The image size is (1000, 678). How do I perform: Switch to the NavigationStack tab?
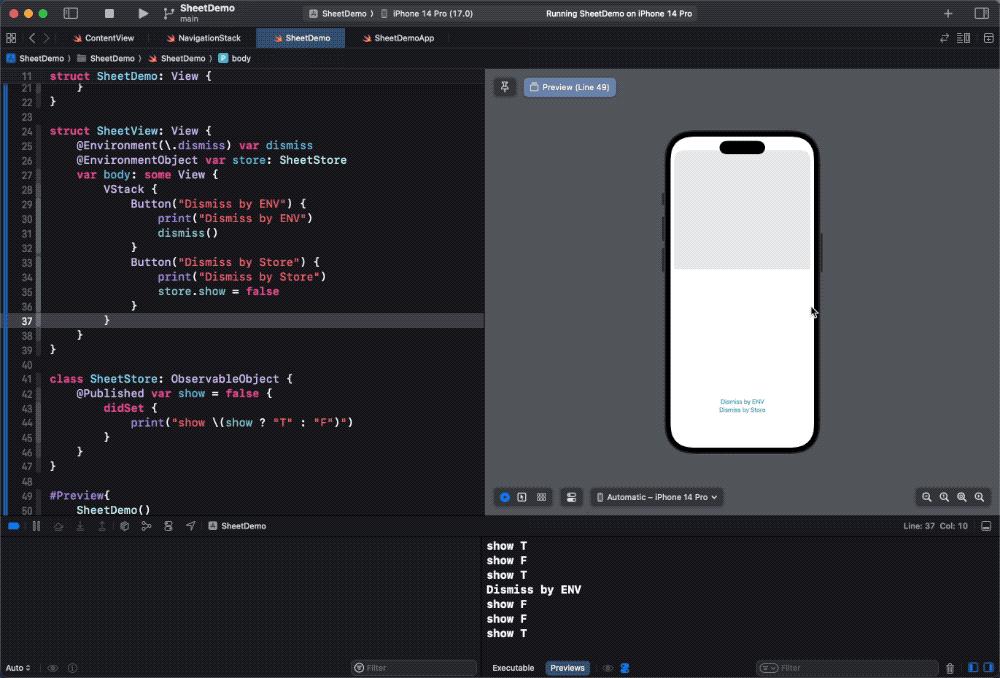pos(203,37)
